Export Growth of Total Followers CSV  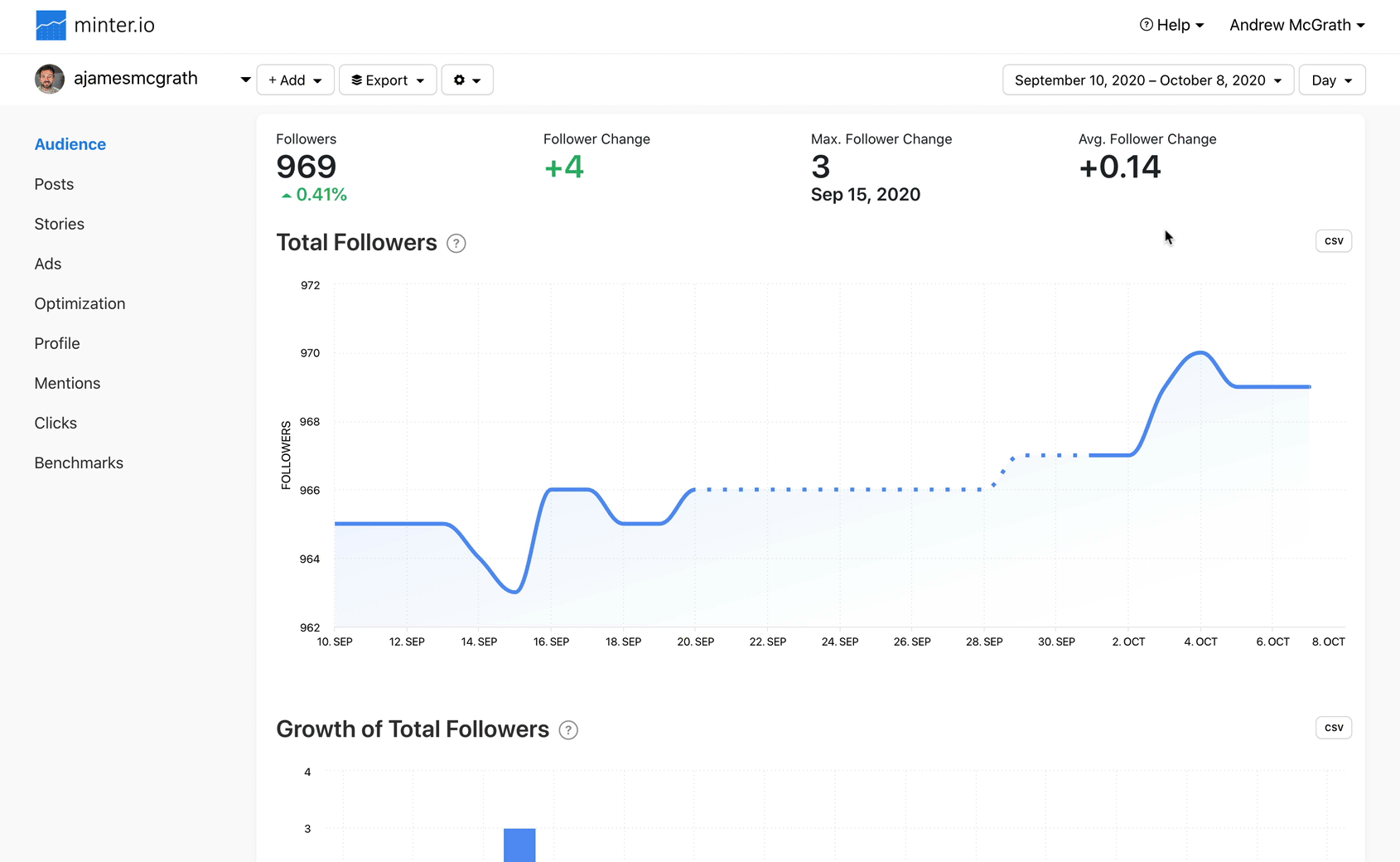1333,728
